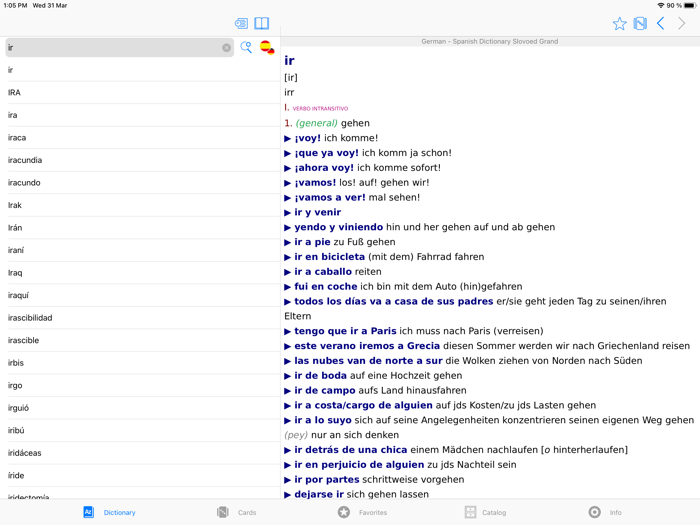Click the 'VERBO INTRANSITIVO' label
The height and width of the screenshot is (525, 700).
[320, 108]
